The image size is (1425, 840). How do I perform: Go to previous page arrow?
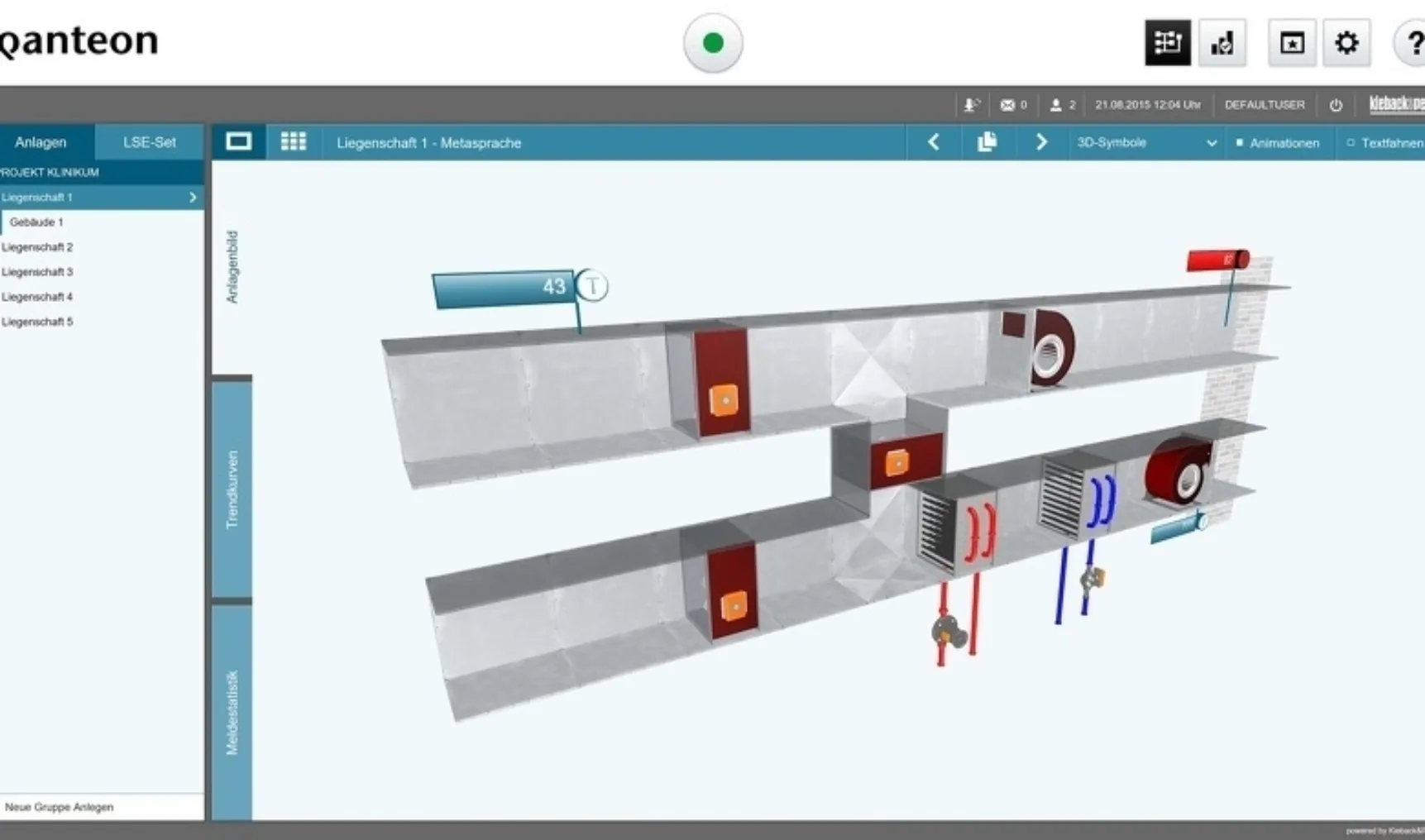coord(934,142)
